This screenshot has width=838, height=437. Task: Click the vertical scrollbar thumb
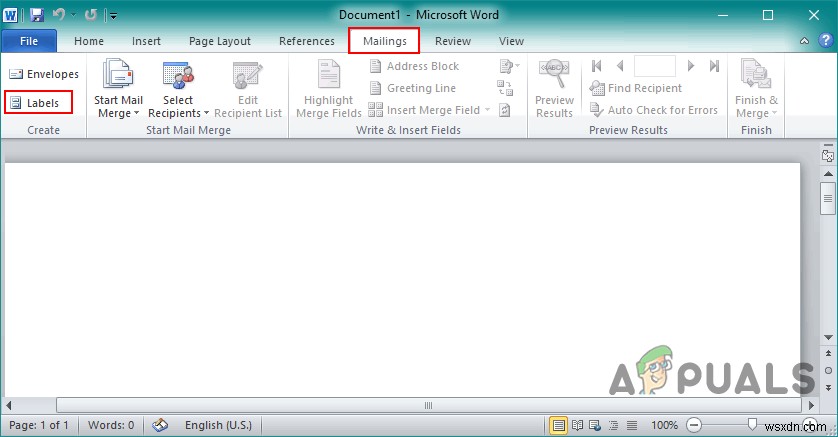(828, 199)
